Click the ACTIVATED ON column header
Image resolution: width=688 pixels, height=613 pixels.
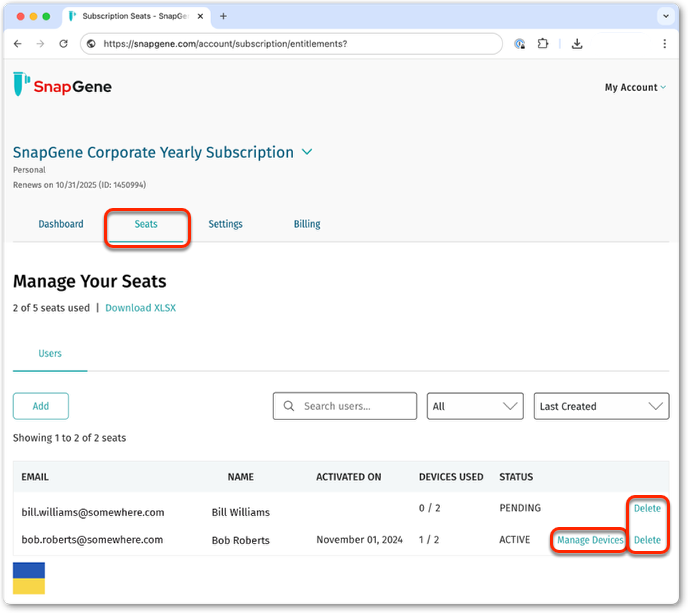tap(349, 477)
